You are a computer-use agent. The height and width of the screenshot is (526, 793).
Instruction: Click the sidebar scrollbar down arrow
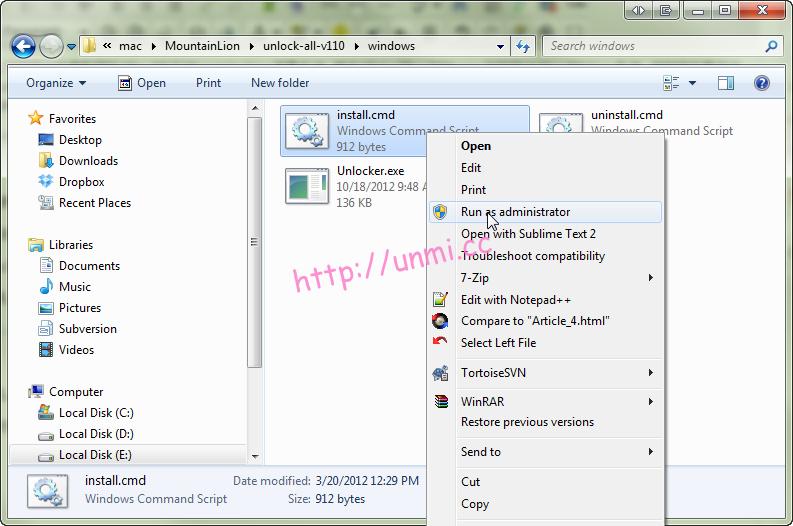pyautogui.click(x=255, y=456)
